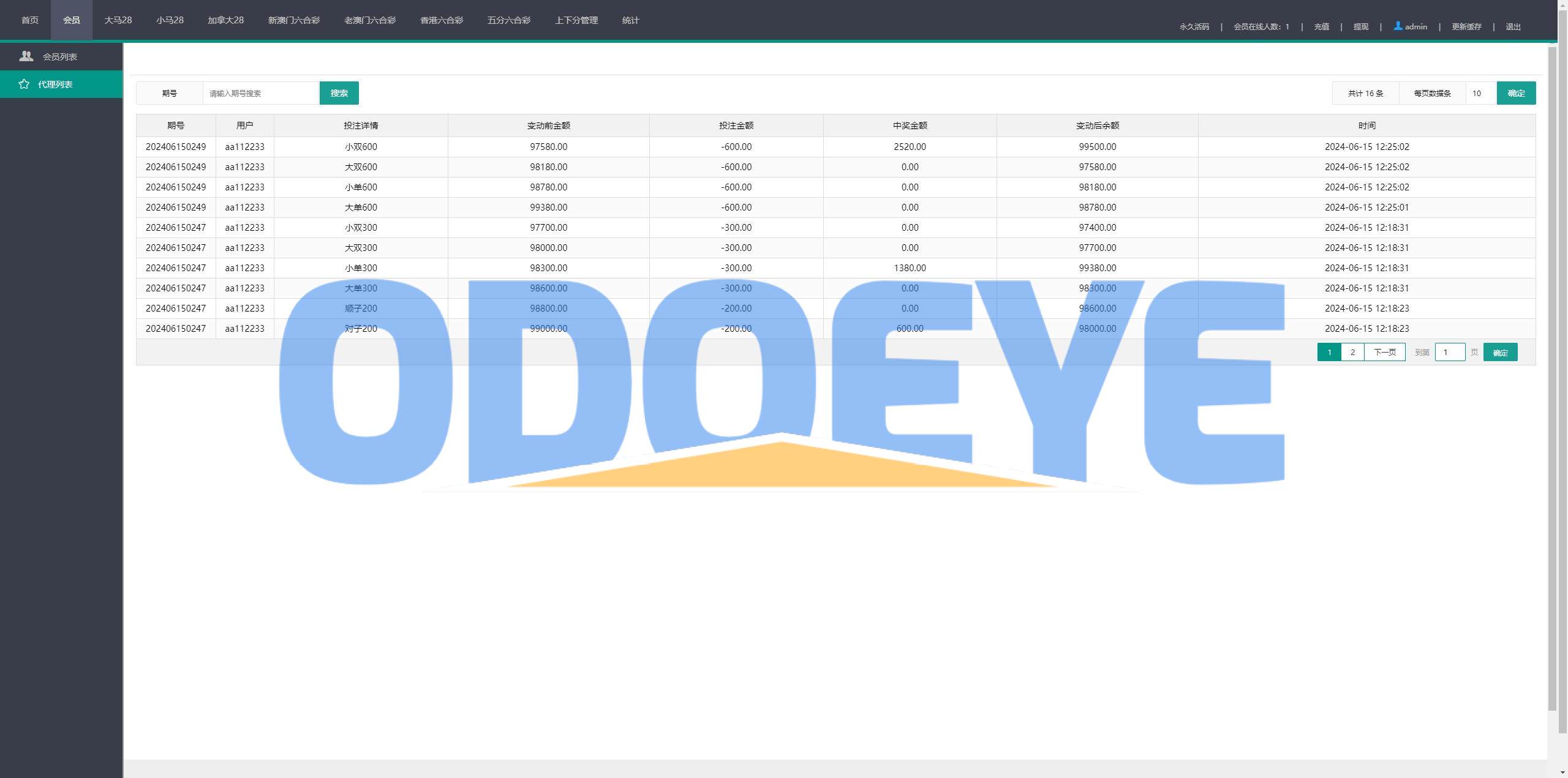Click the balance value 99500.00
This screenshot has width=1568, height=778.
[x=1097, y=147]
